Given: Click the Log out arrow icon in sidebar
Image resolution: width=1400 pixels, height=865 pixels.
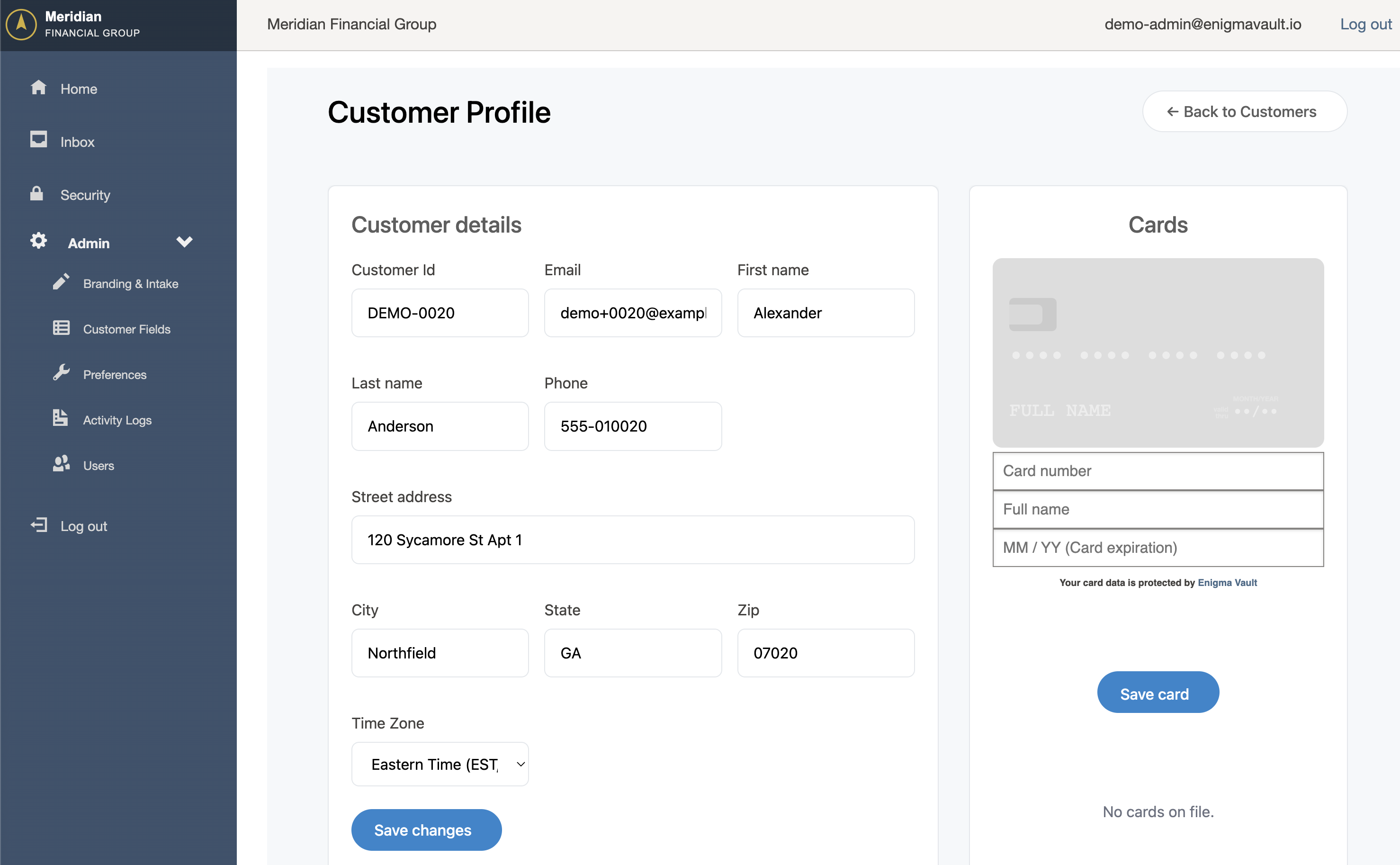Looking at the screenshot, I should click(x=38, y=524).
